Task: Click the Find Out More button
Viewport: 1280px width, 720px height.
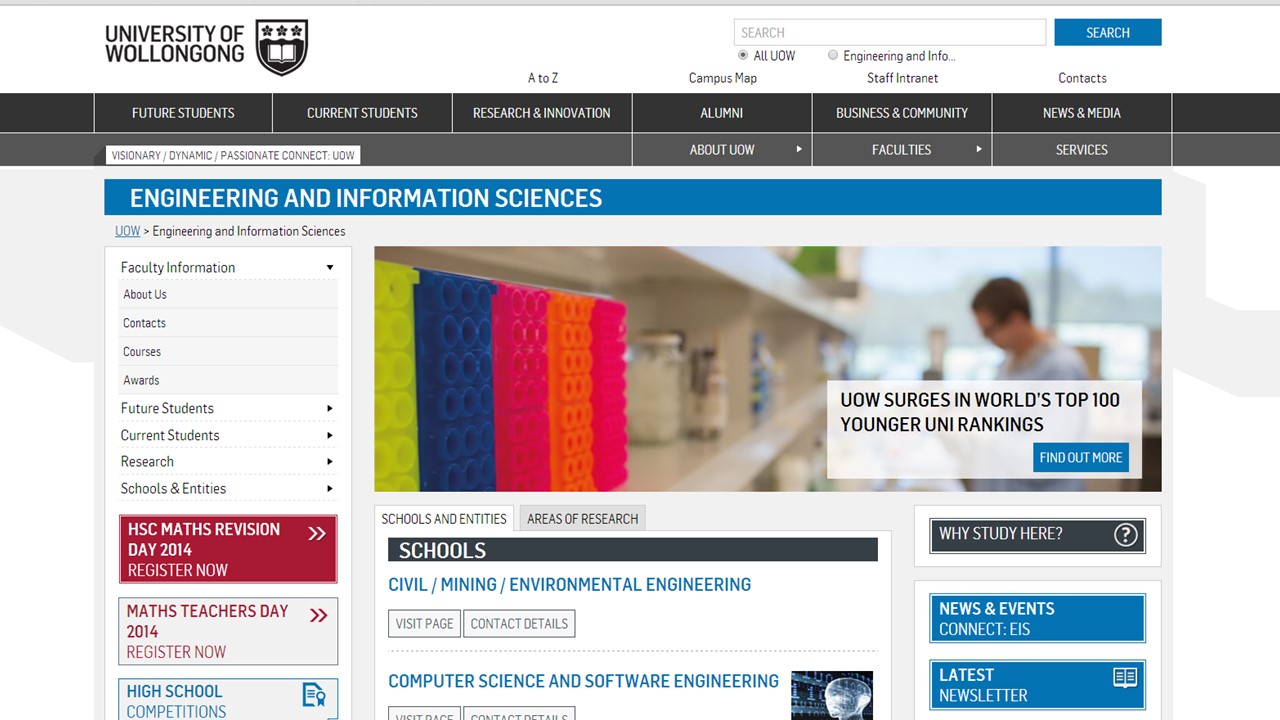Action: pos(1081,457)
